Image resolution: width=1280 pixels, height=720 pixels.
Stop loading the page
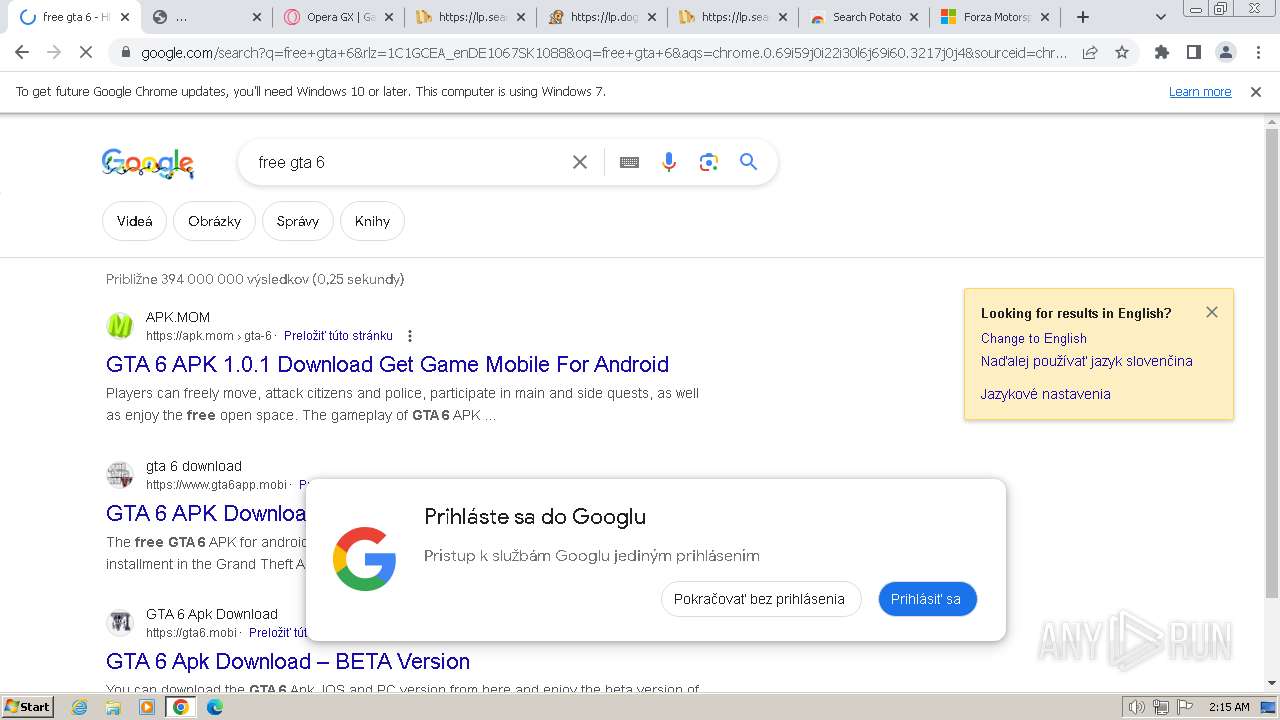[x=87, y=53]
